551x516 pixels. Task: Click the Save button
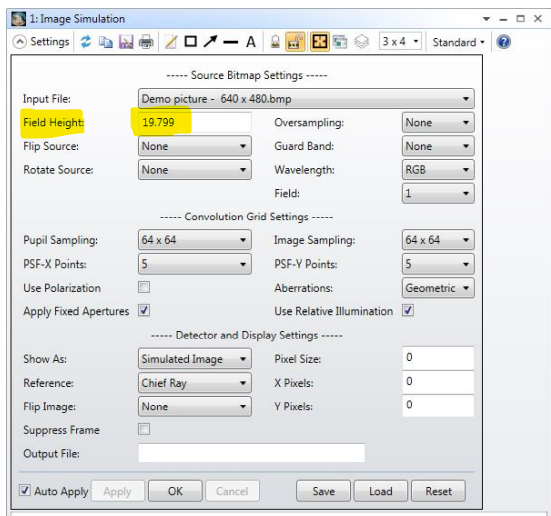[x=324, y=491]
